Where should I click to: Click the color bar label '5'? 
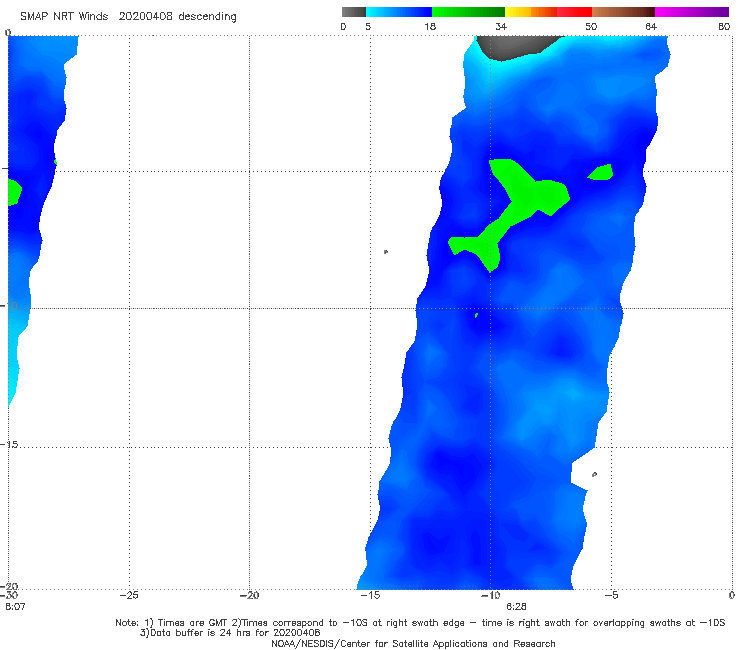tap(368, 26)
